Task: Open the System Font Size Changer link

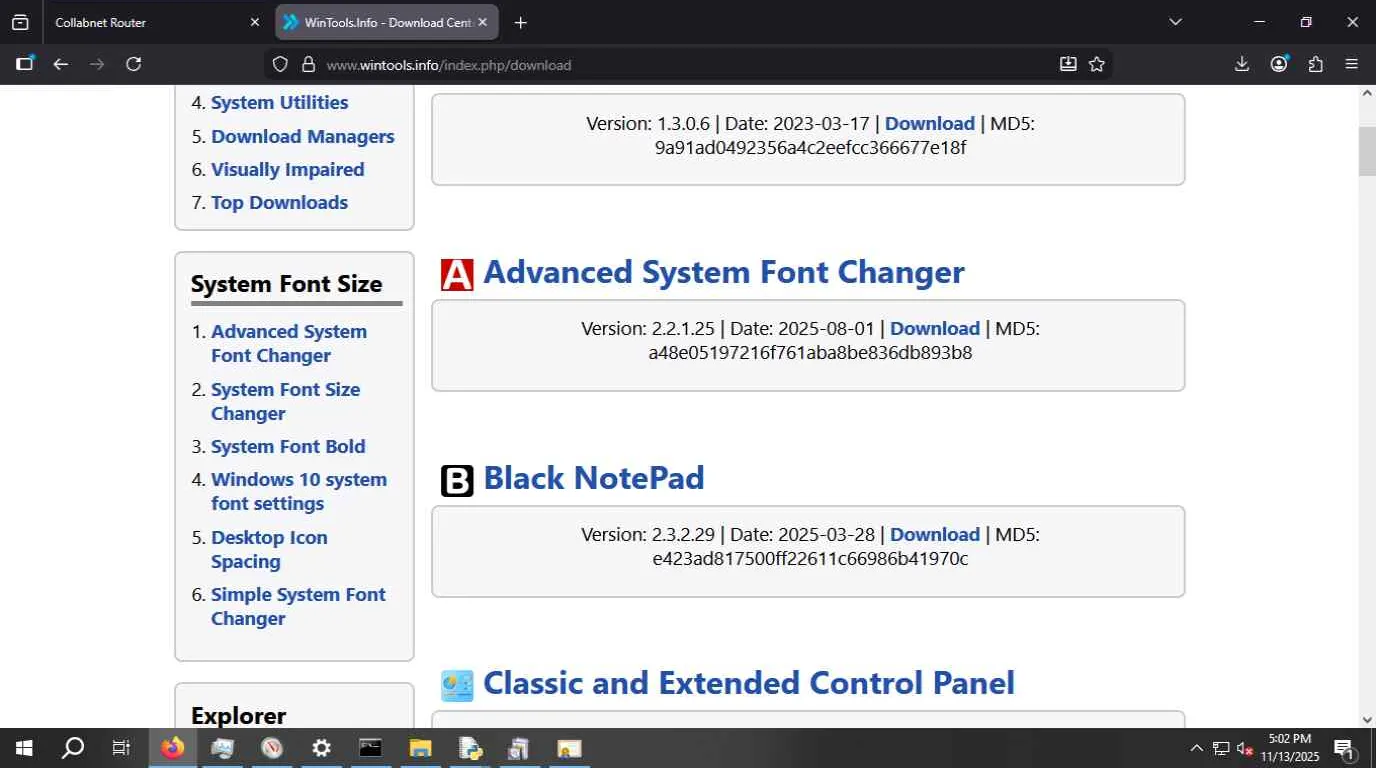Action: pyautogui.click(x=285, y=402)
